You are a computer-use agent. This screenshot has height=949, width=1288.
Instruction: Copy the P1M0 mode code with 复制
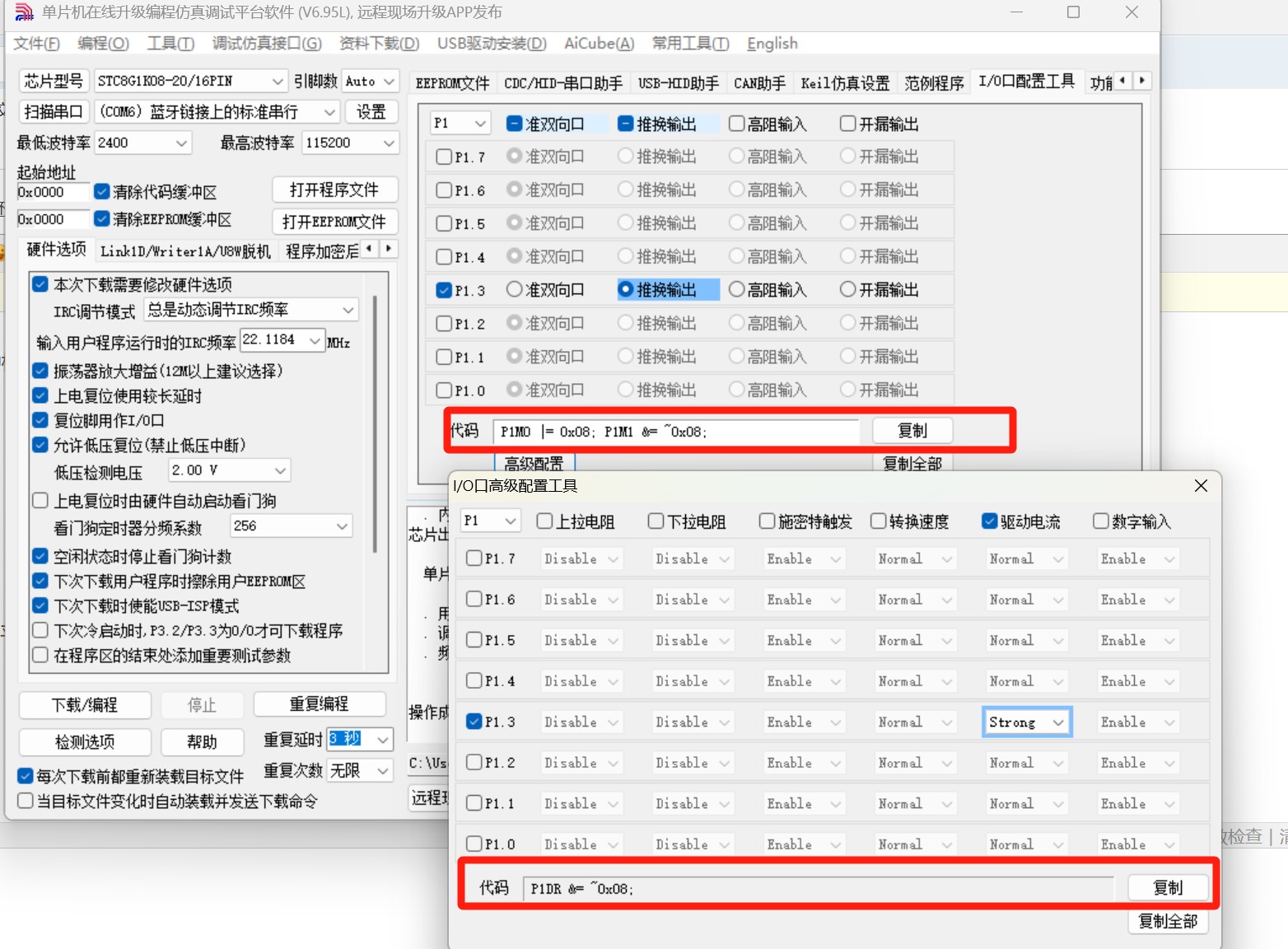[x=912, y=431]
